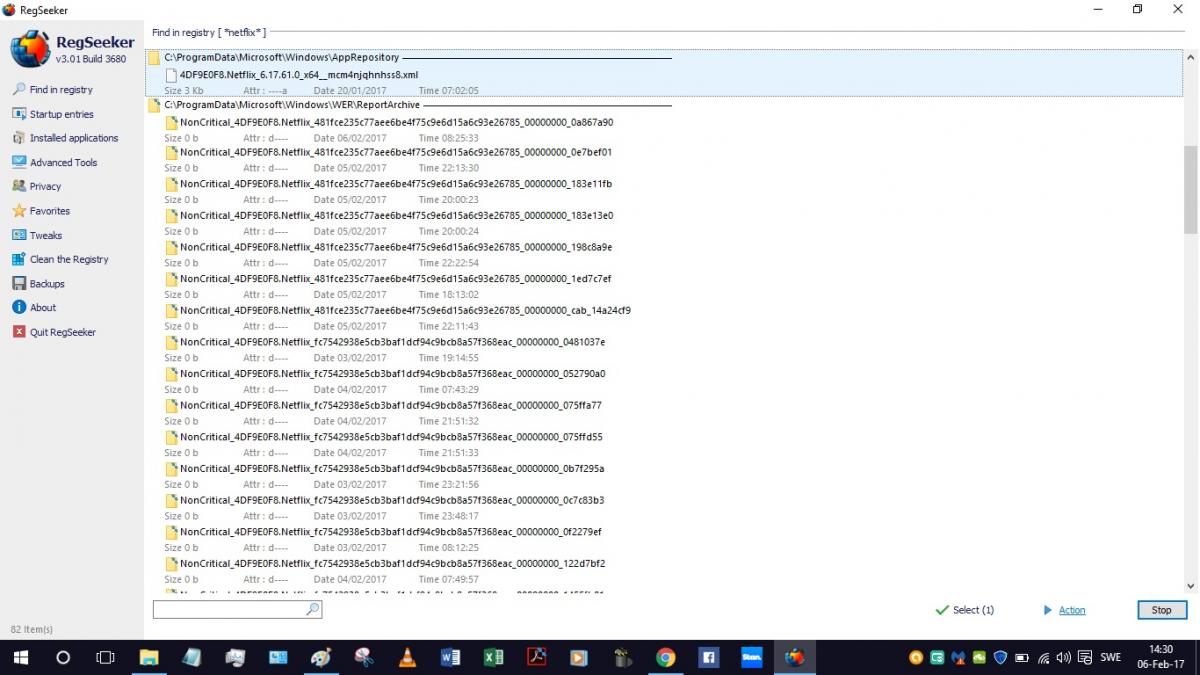The height and width of the screenshot is (675, 1200).
Task: Click the Wi-Fi network tray icon
Action: [x=1043, y=657]
